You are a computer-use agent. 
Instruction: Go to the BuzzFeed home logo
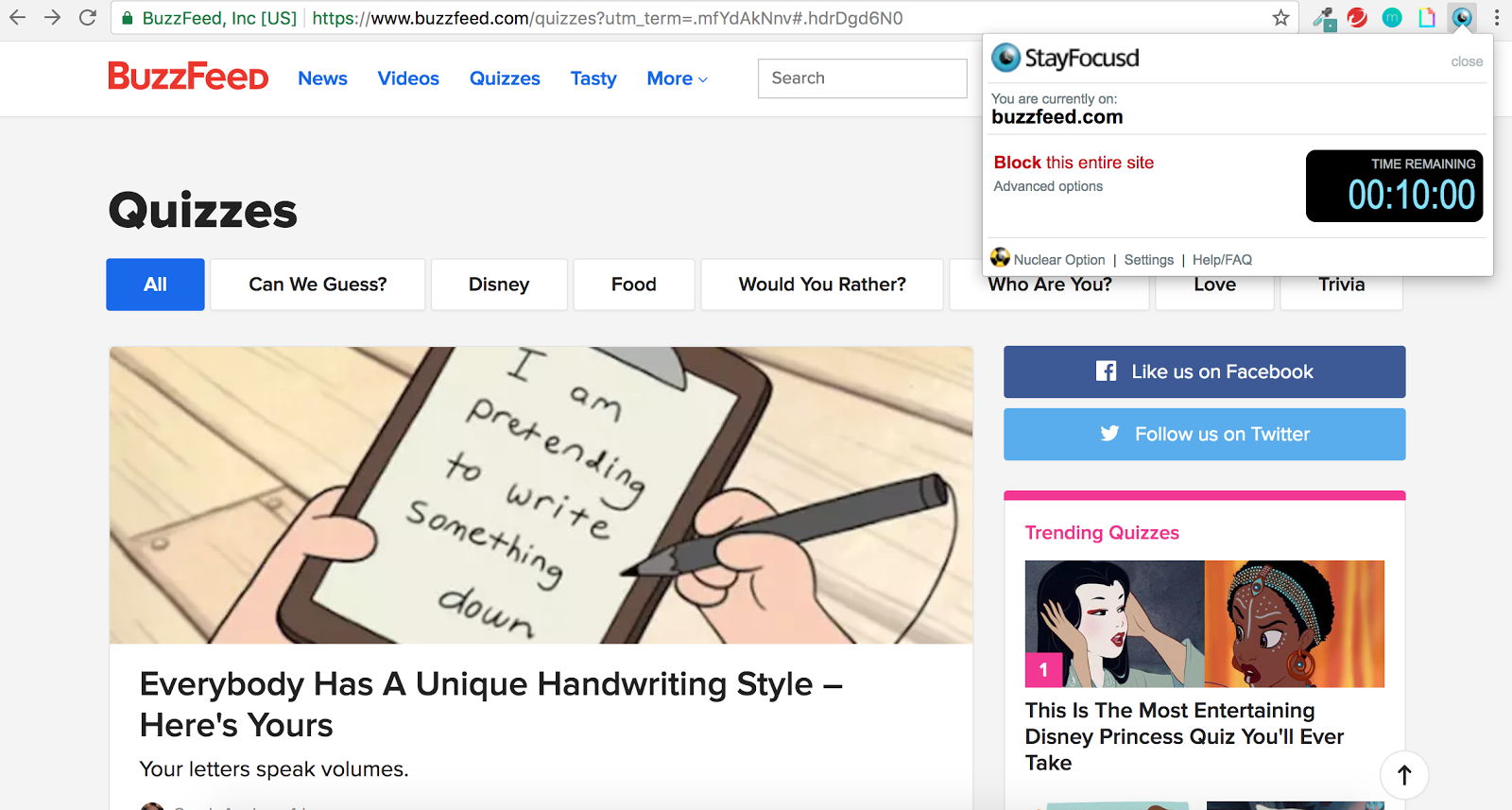[188, 77]
